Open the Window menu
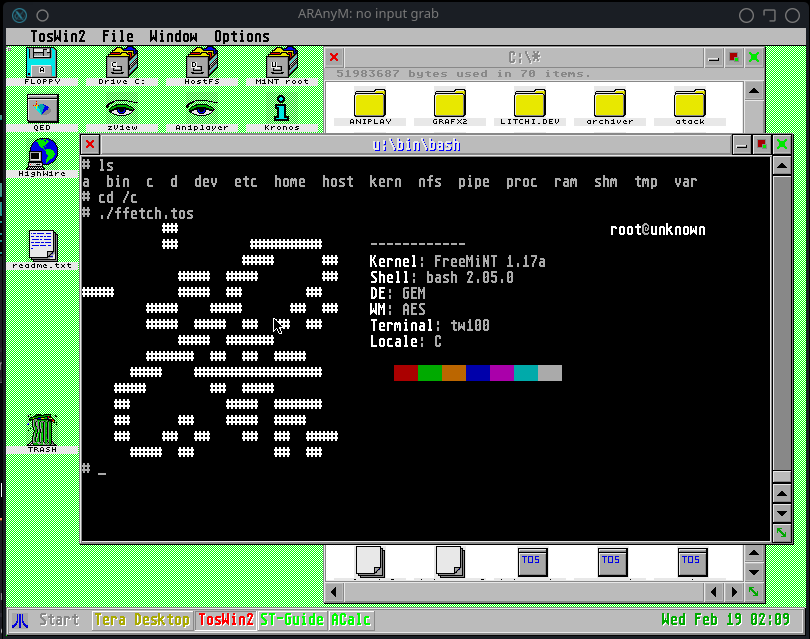The height and width of the screenshot is (639, 810). pyautogui.click(x=174, y=37)
